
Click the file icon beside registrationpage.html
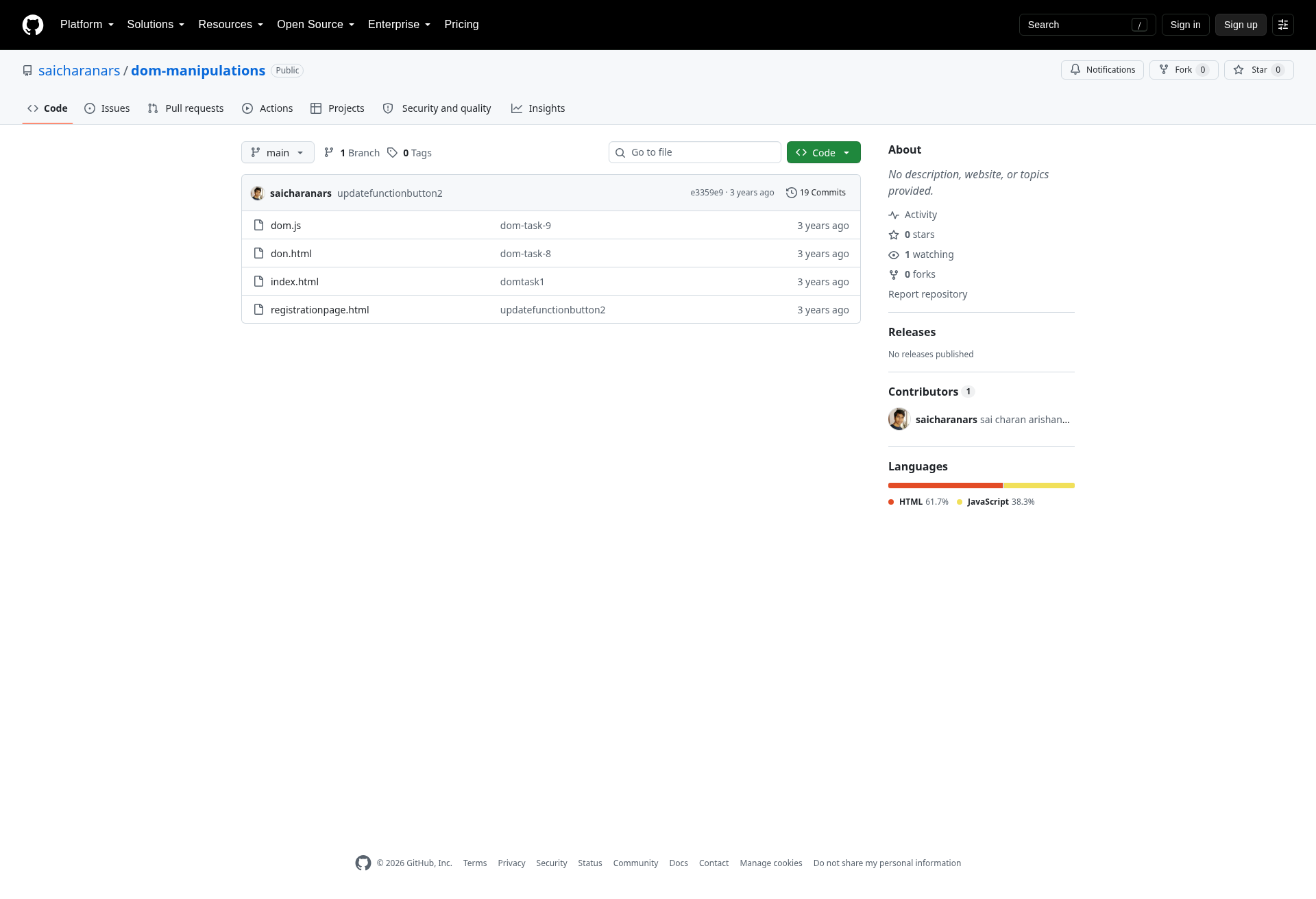[x=258, y=309]
